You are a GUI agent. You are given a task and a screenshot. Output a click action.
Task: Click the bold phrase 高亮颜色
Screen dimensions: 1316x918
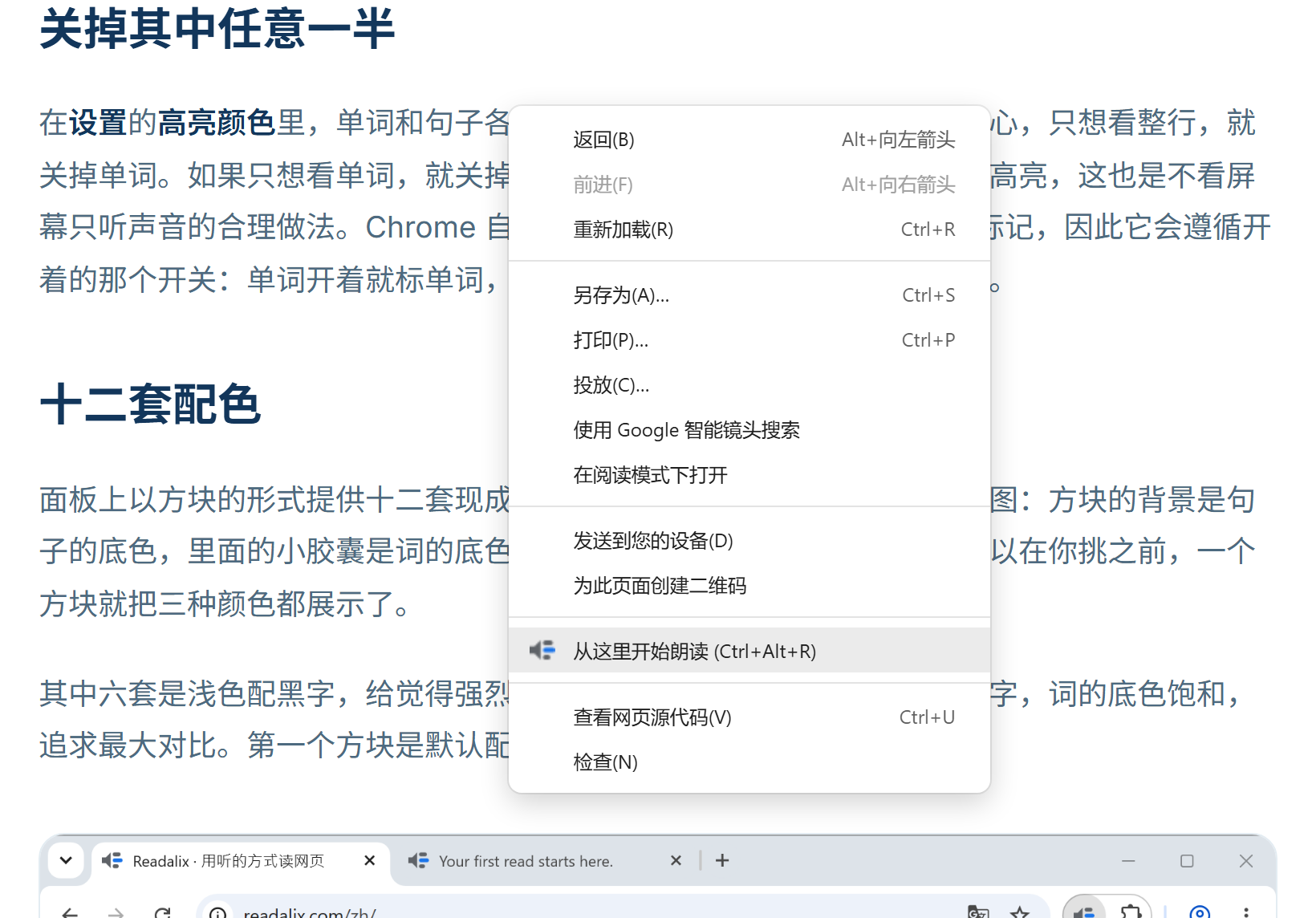(217, 123)
